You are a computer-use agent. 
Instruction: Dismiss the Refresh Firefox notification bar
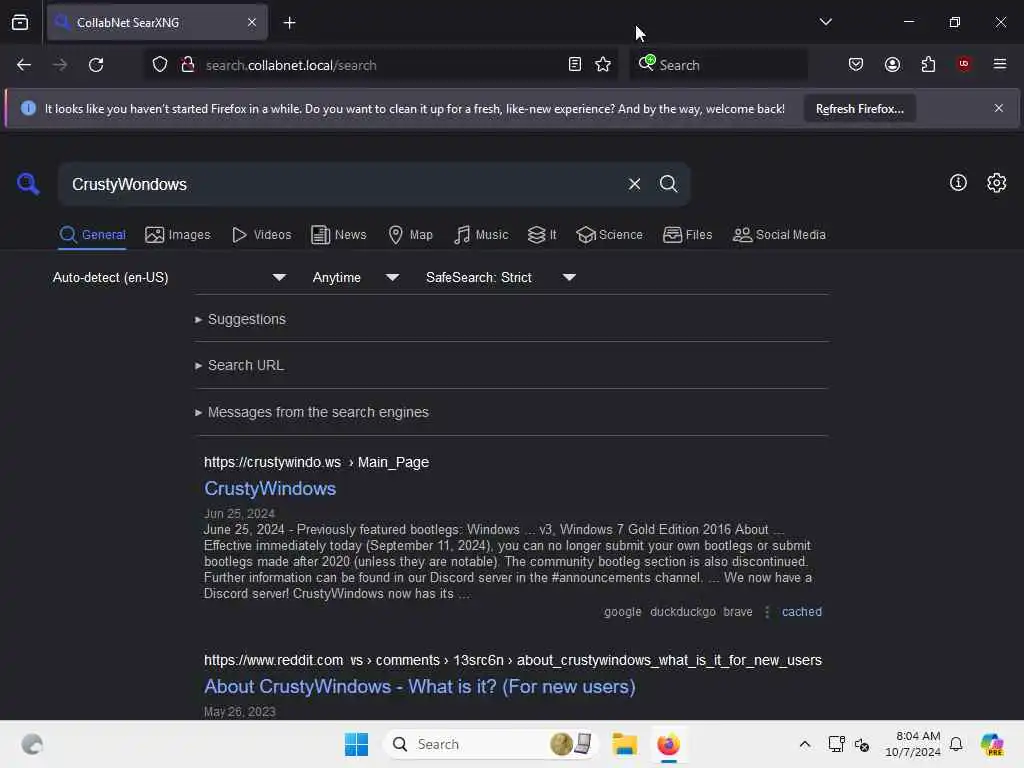coord(999,108)
